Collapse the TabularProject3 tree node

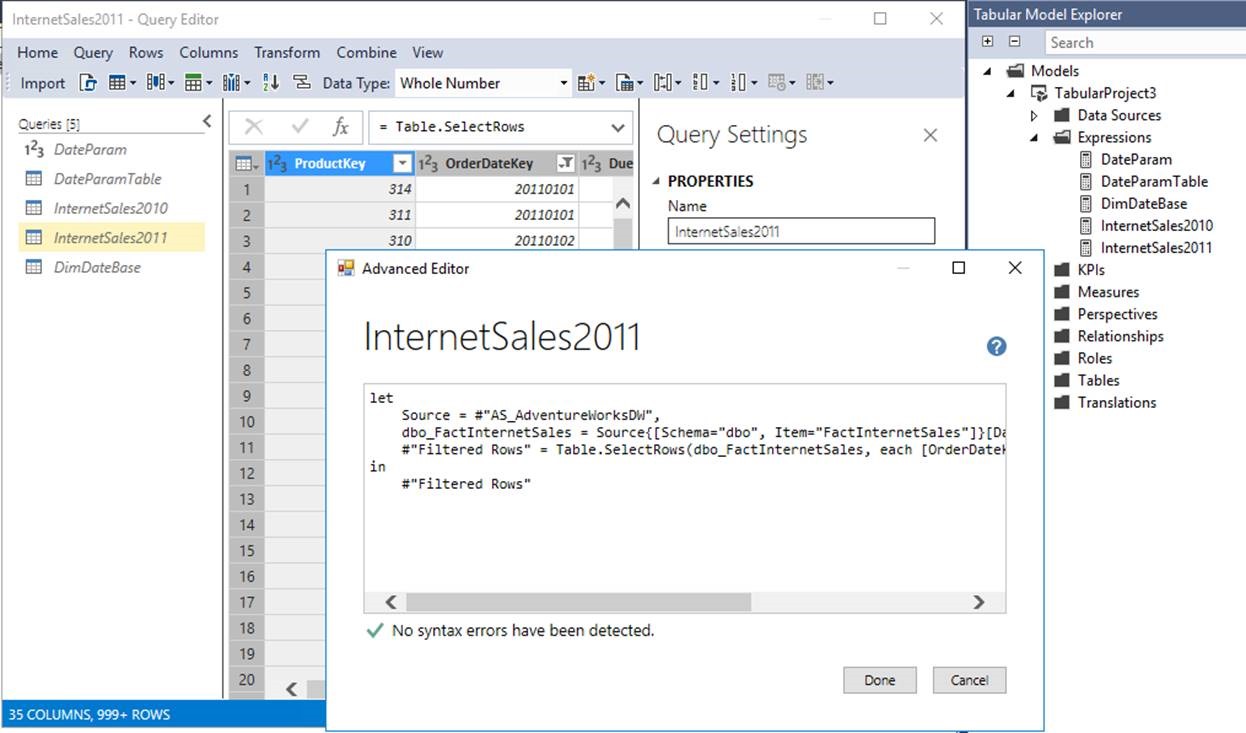point(1011,94)
